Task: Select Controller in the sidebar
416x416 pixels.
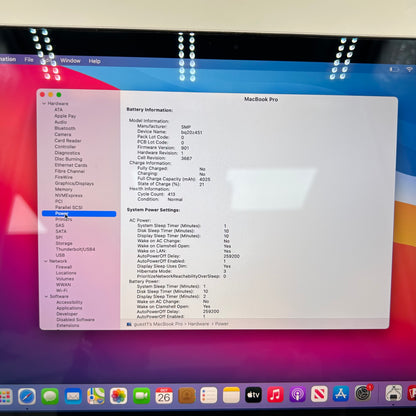Action: point(65,147)
